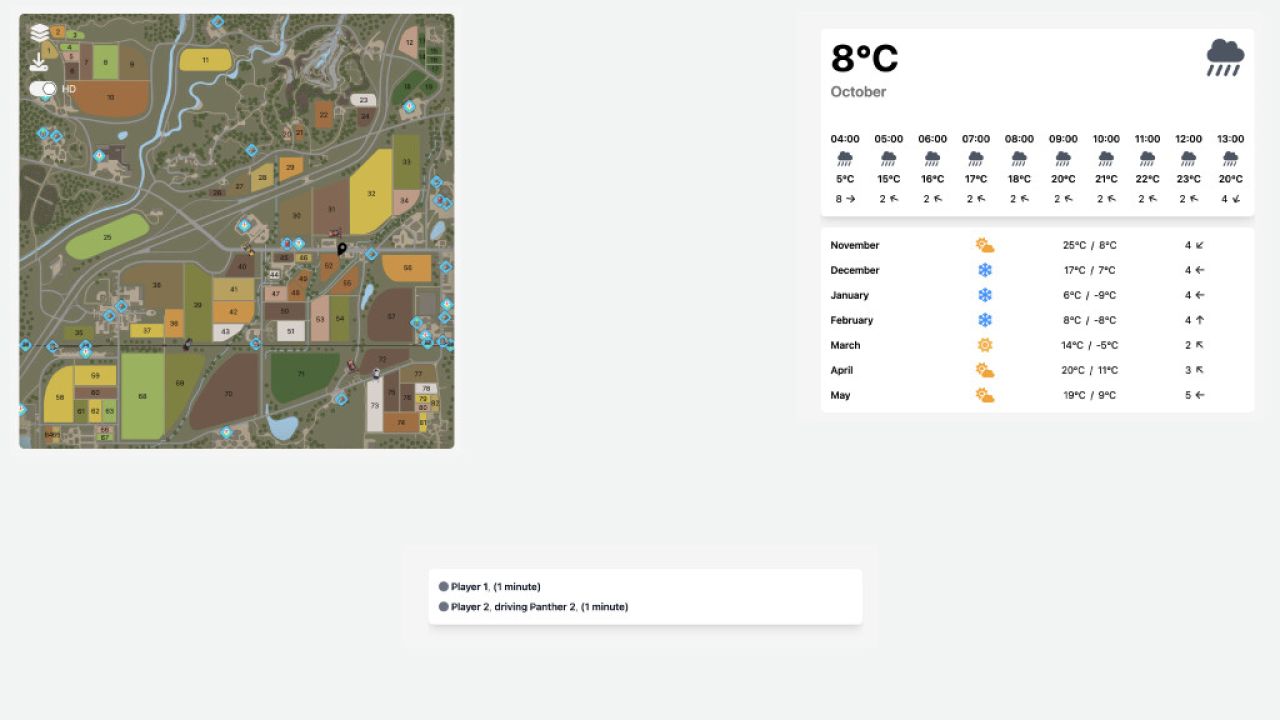Click January's snowflake weather icon

point(985,294)
